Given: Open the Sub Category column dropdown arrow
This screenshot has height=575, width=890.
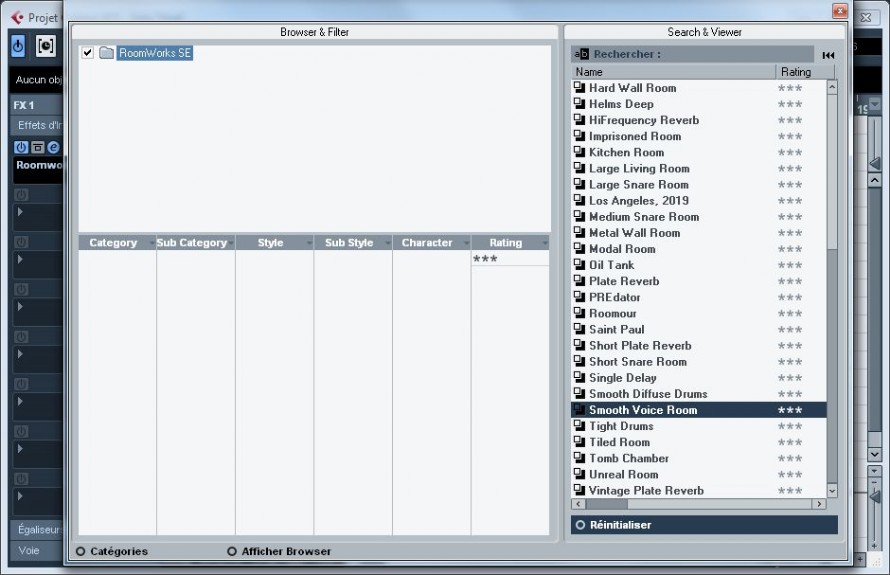Looking at the screenshot, I should [x=230, y=243].
